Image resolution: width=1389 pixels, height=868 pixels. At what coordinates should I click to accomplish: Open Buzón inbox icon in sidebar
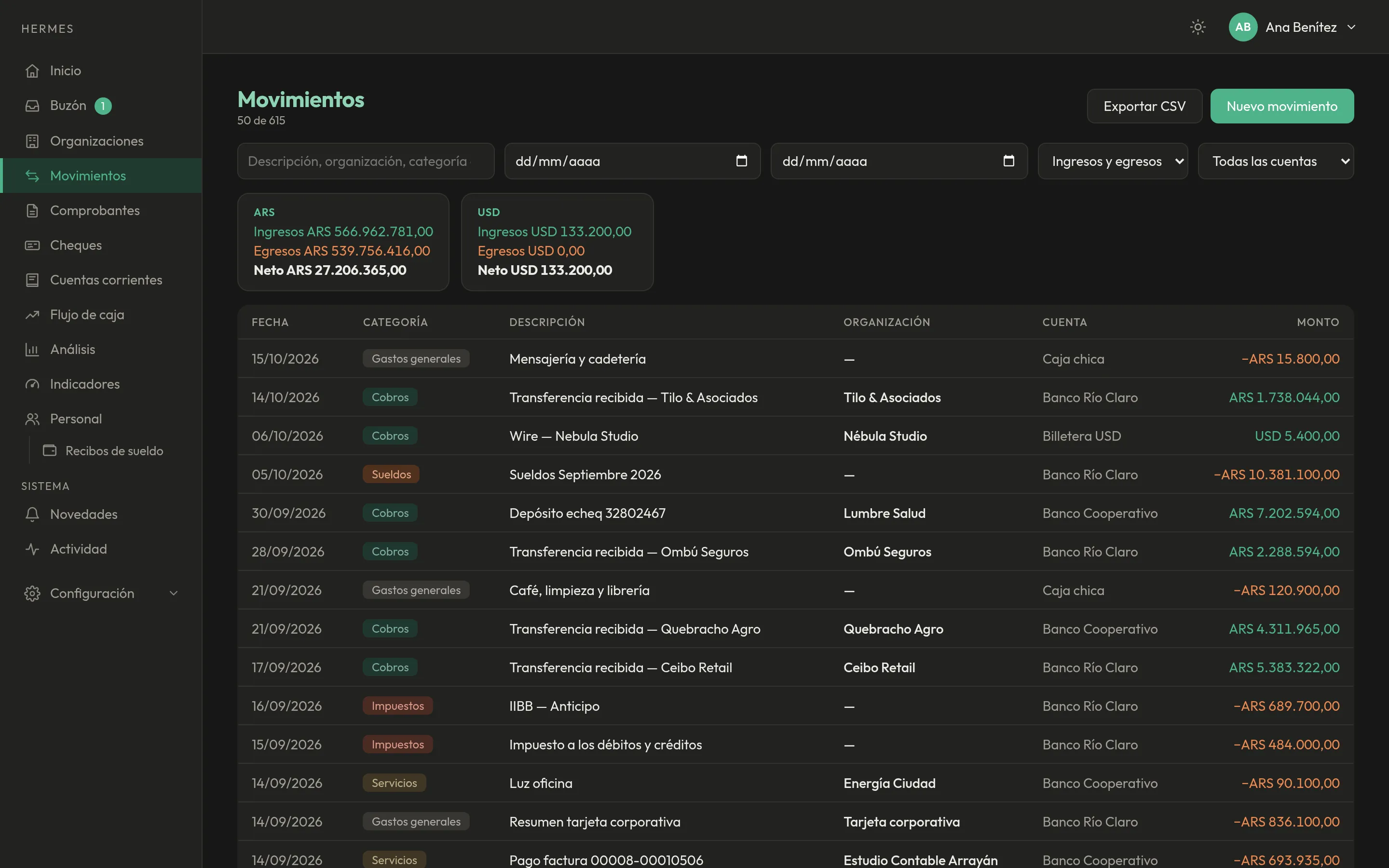pos(32,106)
